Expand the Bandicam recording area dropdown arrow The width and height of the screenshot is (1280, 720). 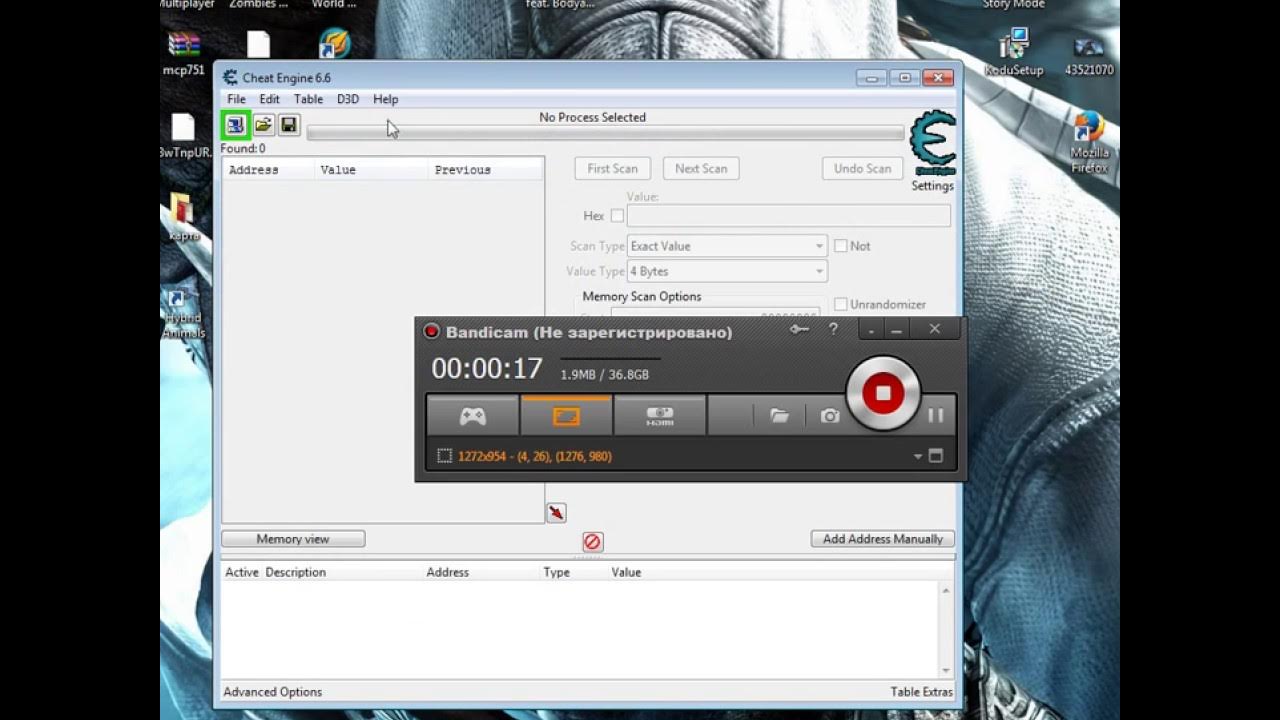pyautogui.click(x=918, y=457)
